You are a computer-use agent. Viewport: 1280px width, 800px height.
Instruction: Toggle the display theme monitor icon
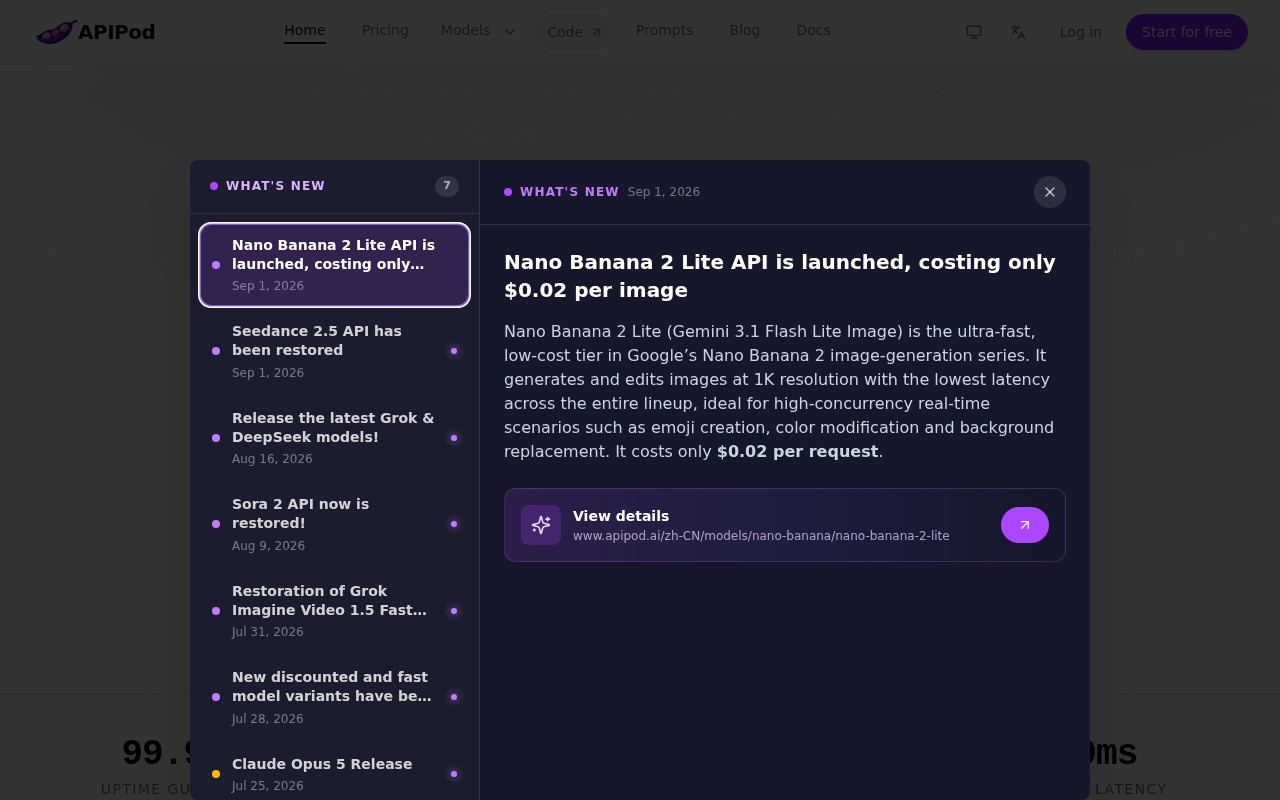974,32
